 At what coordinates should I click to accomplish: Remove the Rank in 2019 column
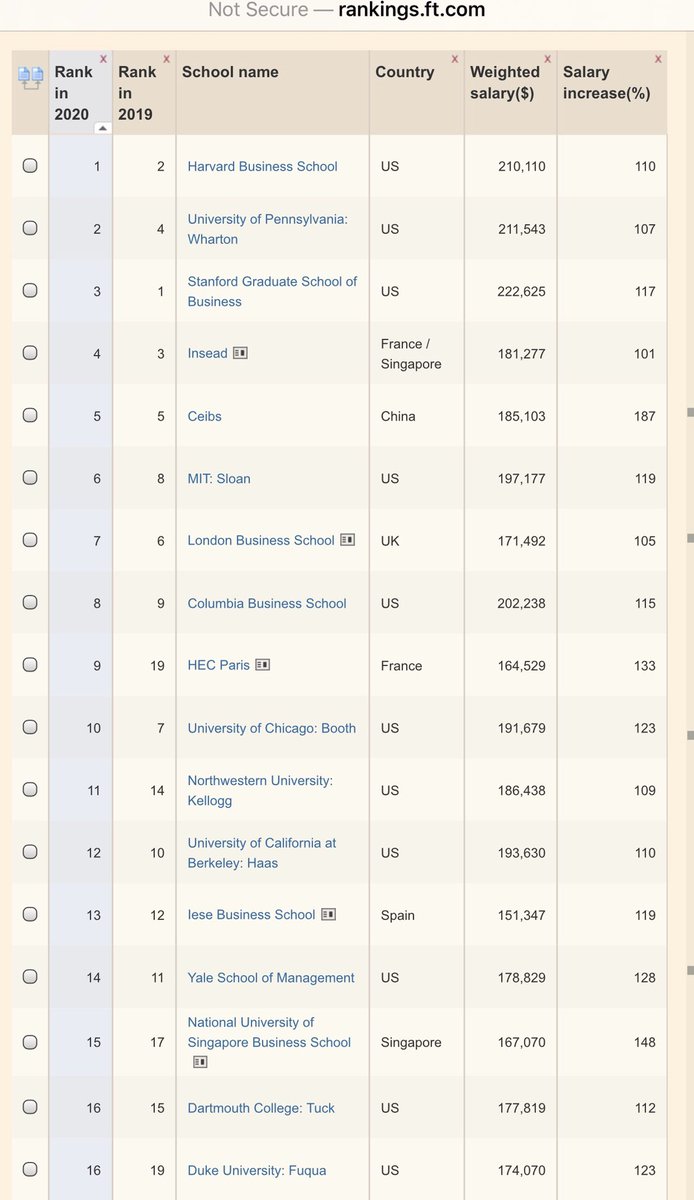click(166, 59)
